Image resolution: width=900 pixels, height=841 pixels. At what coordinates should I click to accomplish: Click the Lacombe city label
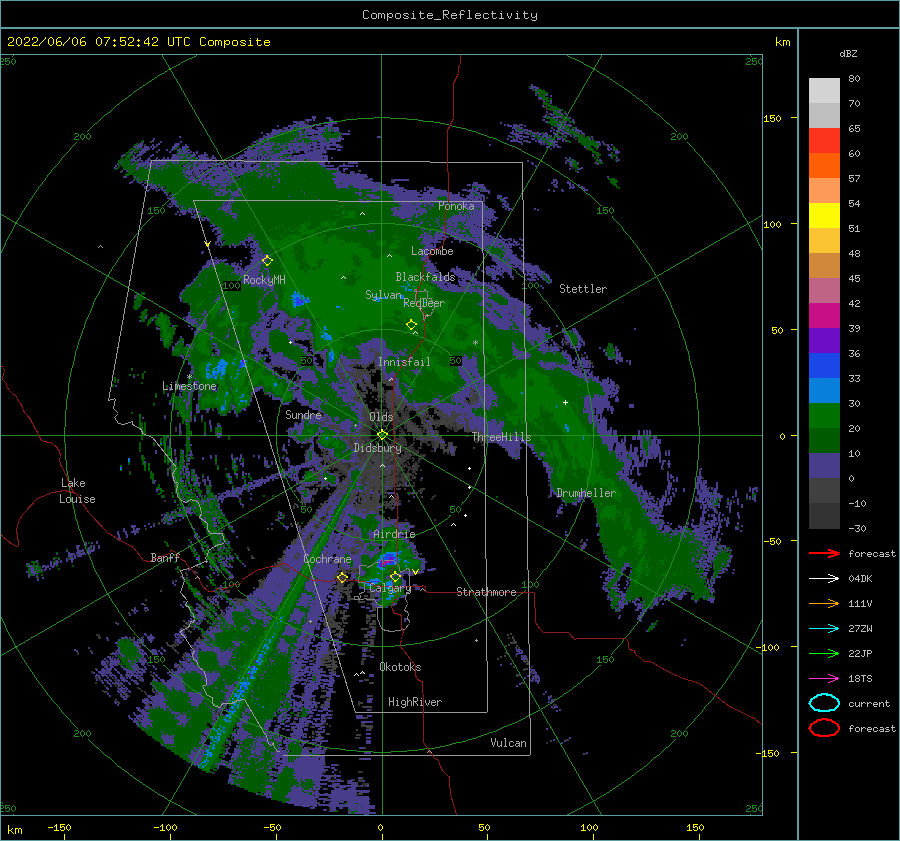pos(432,251)
